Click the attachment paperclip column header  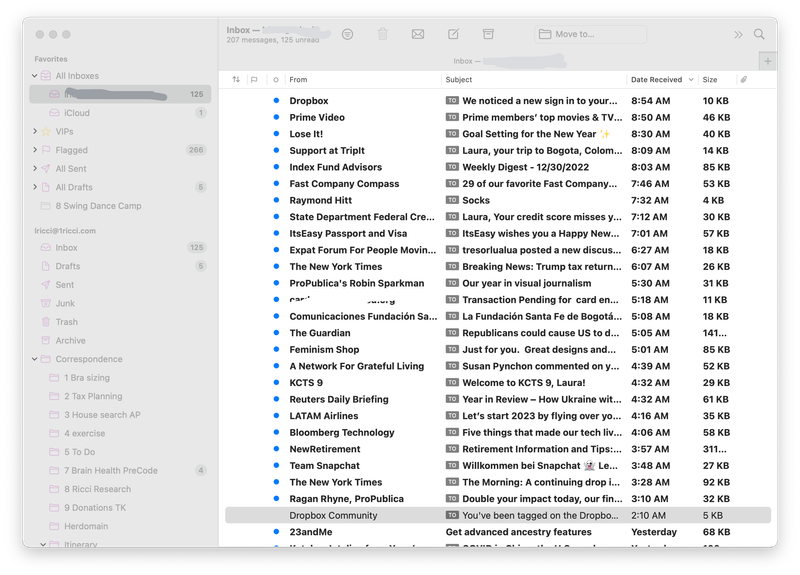743,79
